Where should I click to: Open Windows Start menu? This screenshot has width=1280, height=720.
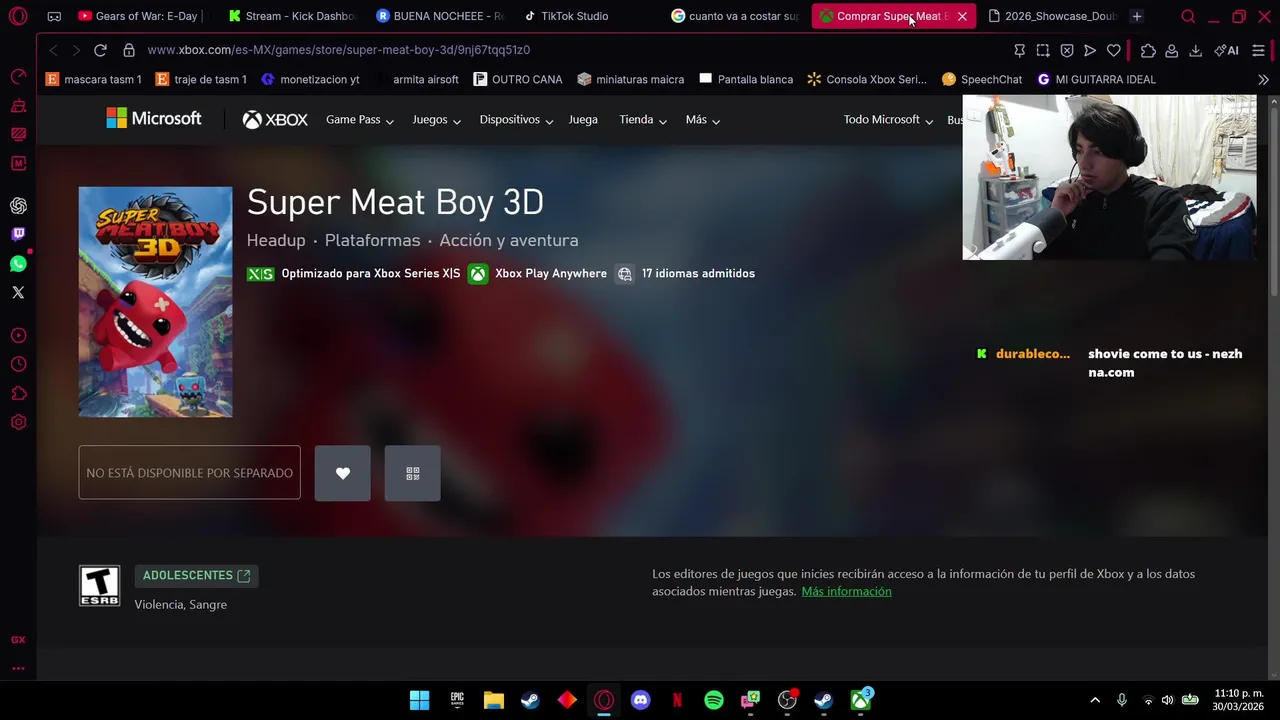point(420,700)
